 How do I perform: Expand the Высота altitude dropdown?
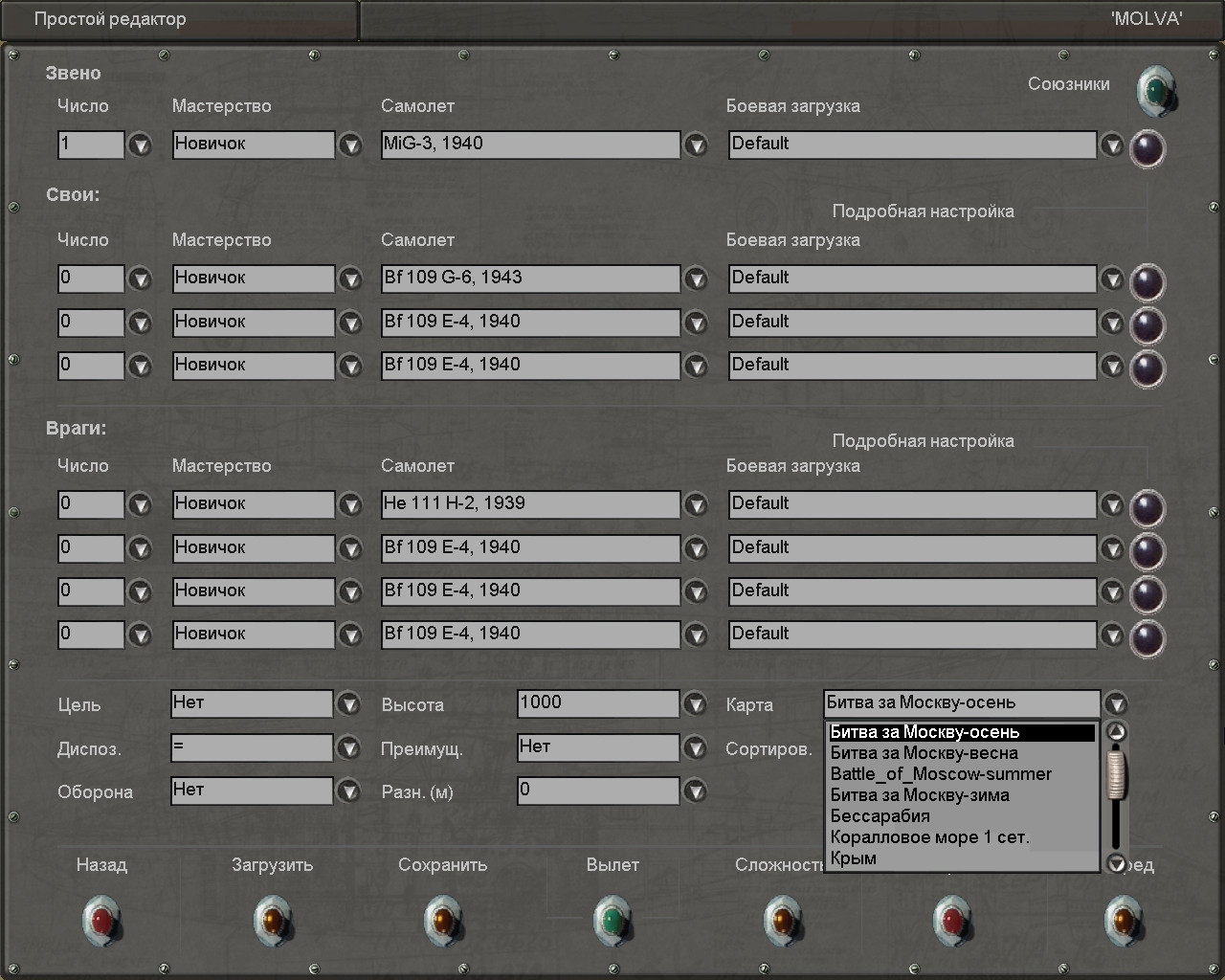[x=696, y=705]
